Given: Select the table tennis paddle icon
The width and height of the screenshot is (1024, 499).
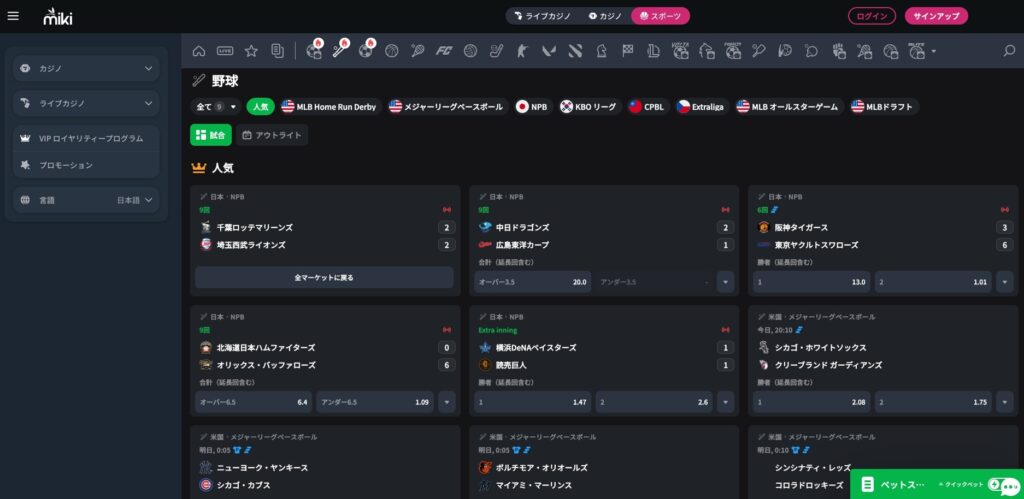Looking at the screenshot, I should (x=811, y=51).
